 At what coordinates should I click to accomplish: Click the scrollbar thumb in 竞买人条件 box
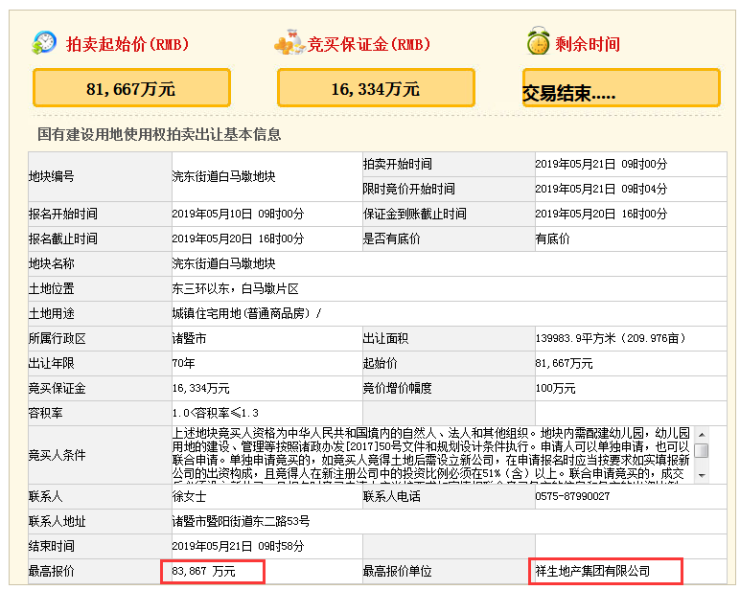(x=702, y=450)
